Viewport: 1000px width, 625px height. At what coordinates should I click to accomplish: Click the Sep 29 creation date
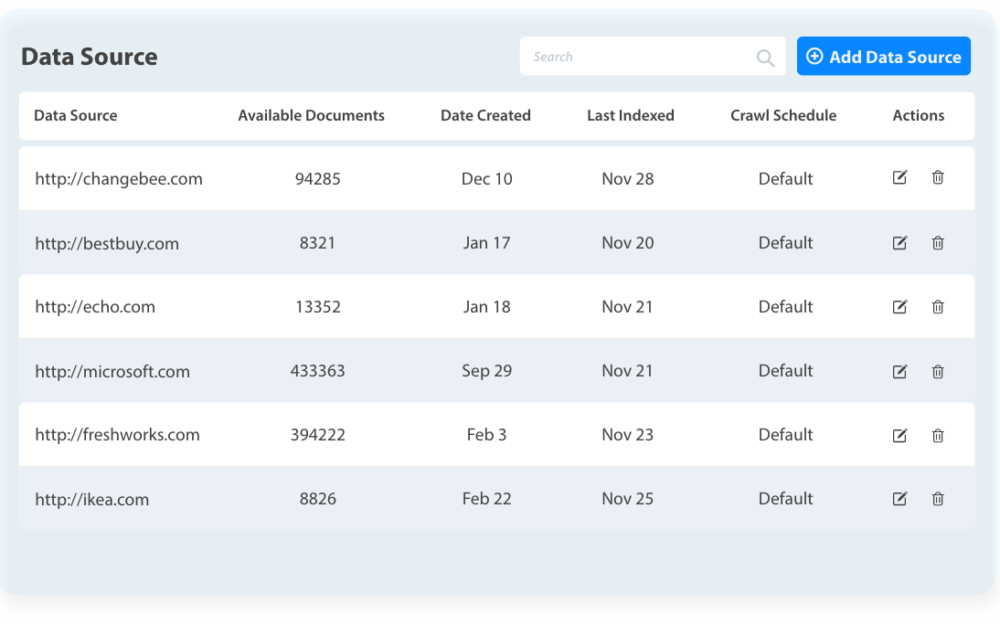[487, 371]
